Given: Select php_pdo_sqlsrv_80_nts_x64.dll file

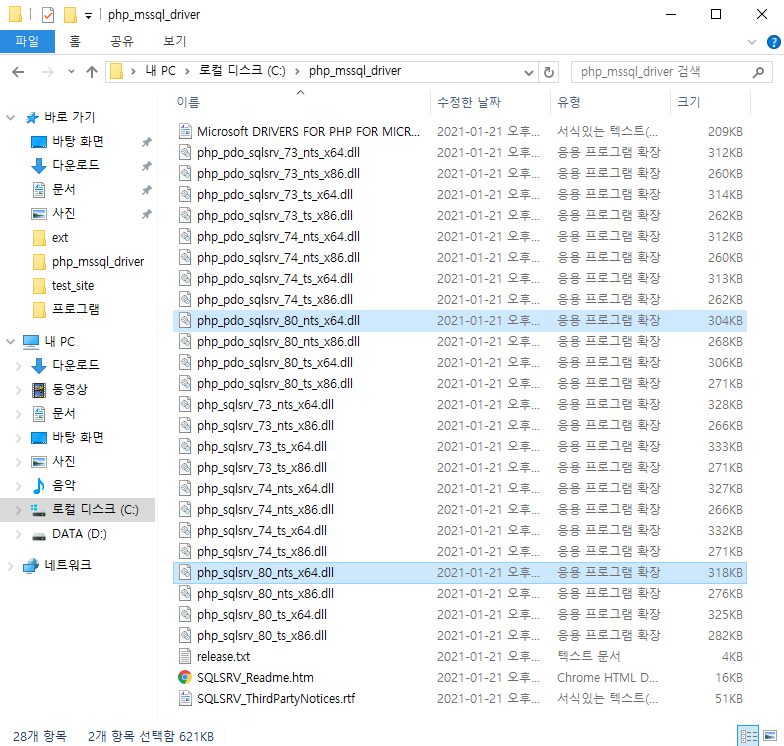Looking at the screenshot, I should coord(460,320).
